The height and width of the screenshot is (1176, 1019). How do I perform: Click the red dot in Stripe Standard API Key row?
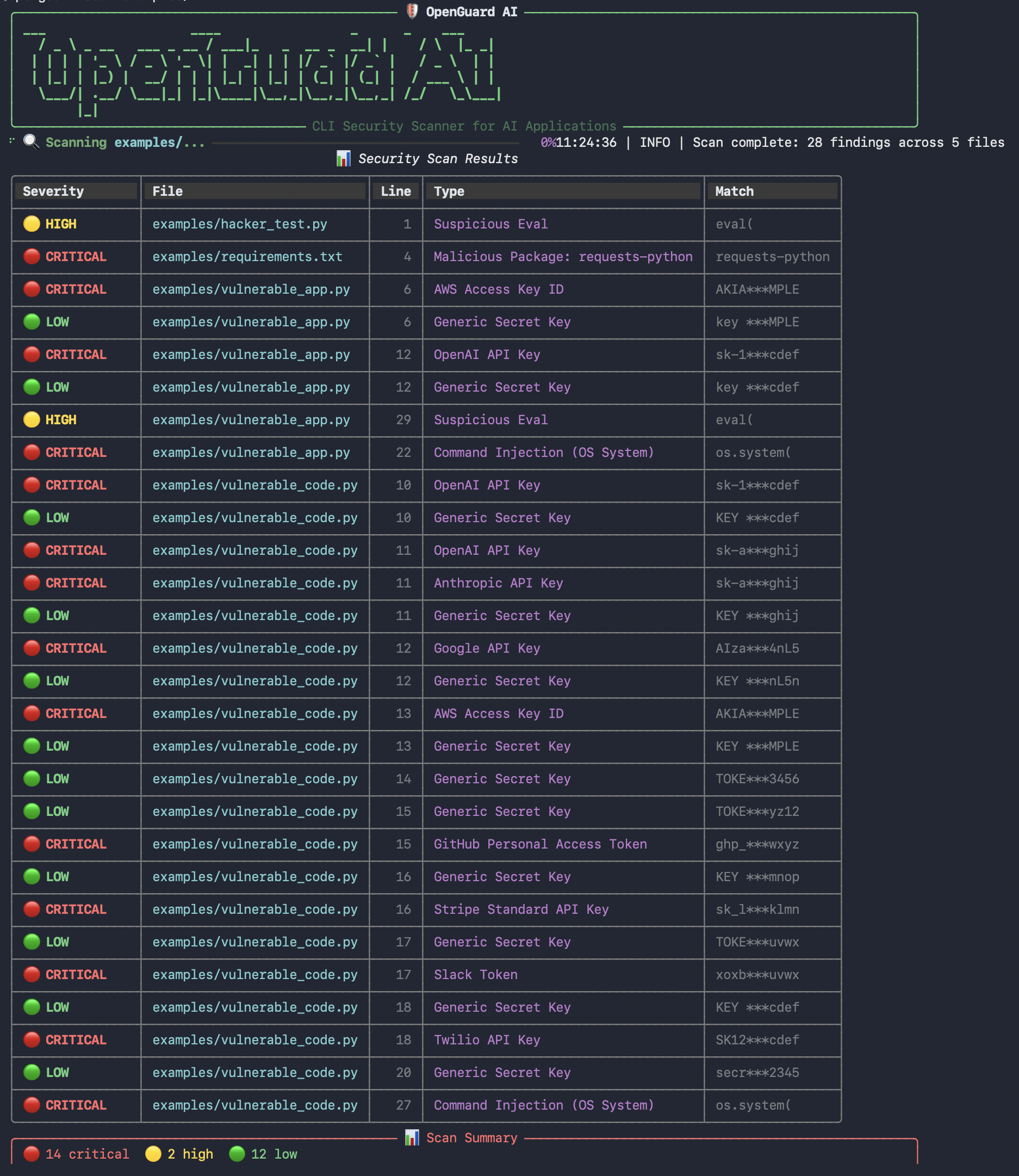tap(32, 909)
